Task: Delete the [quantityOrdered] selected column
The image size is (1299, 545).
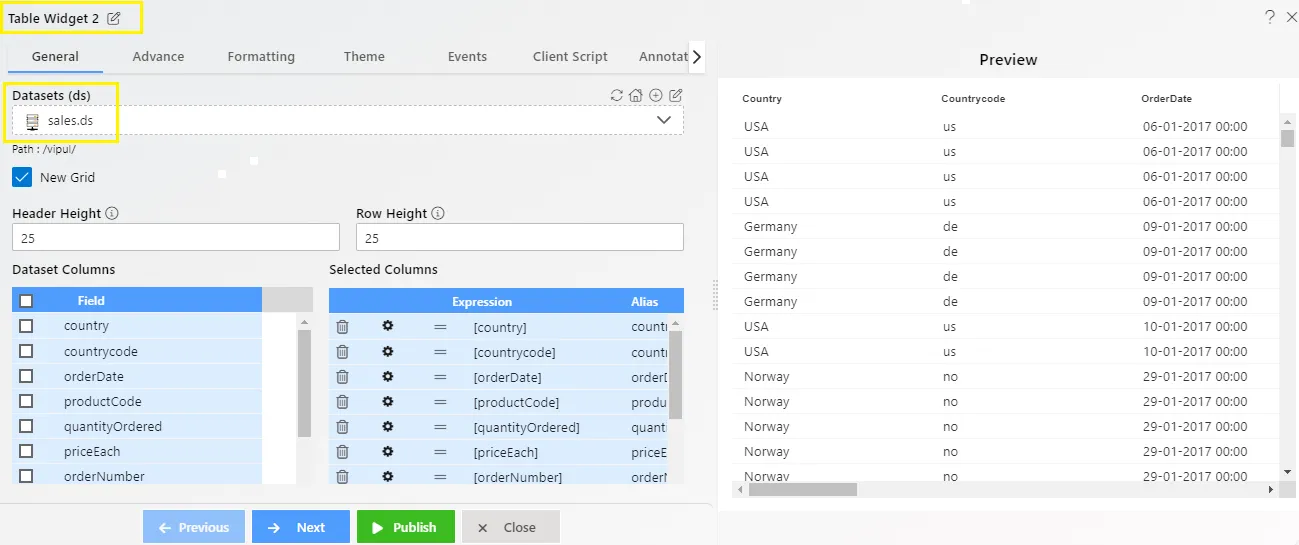Action: [x=342, y=427]
